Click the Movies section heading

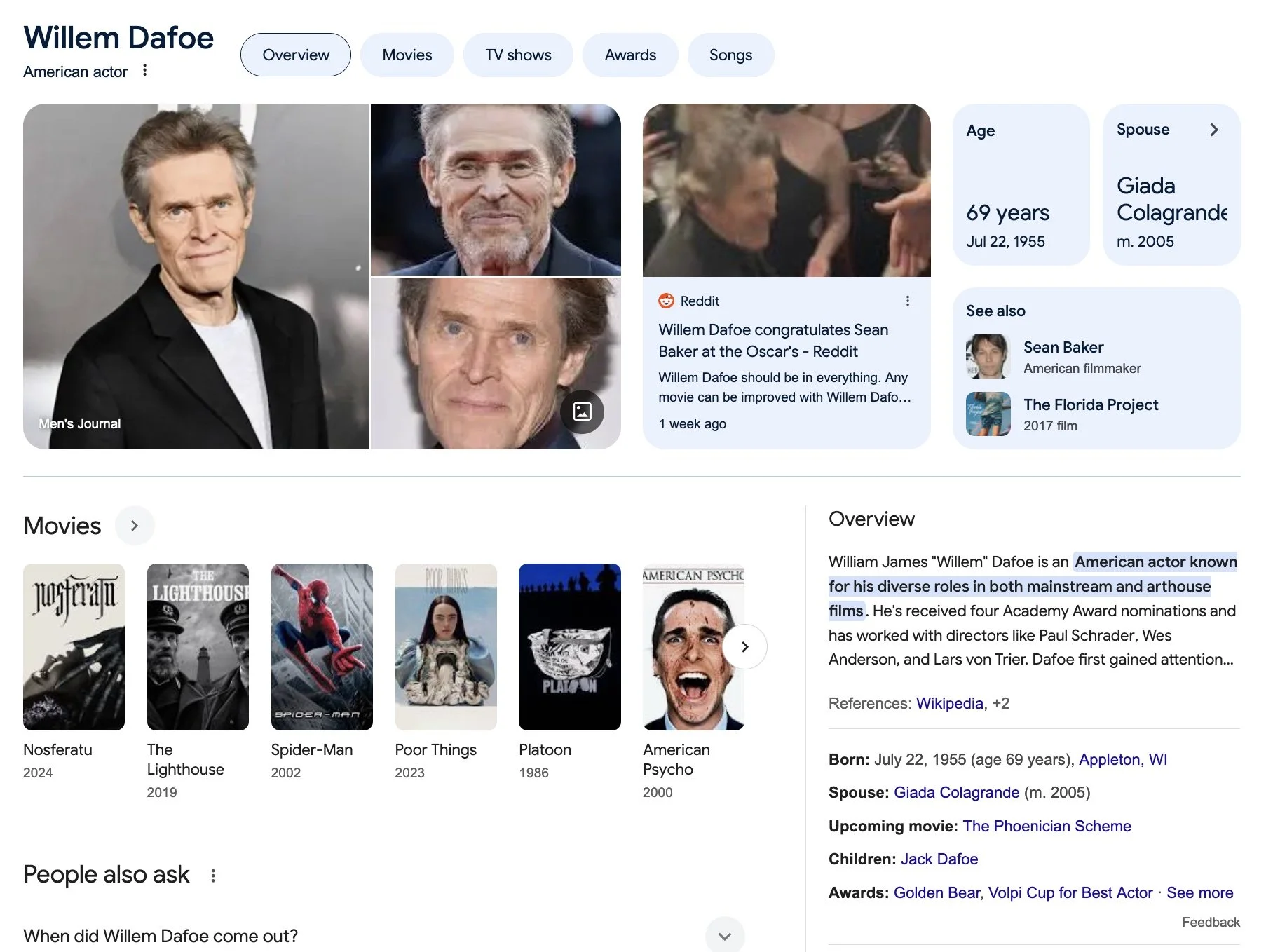pos(62,526)
